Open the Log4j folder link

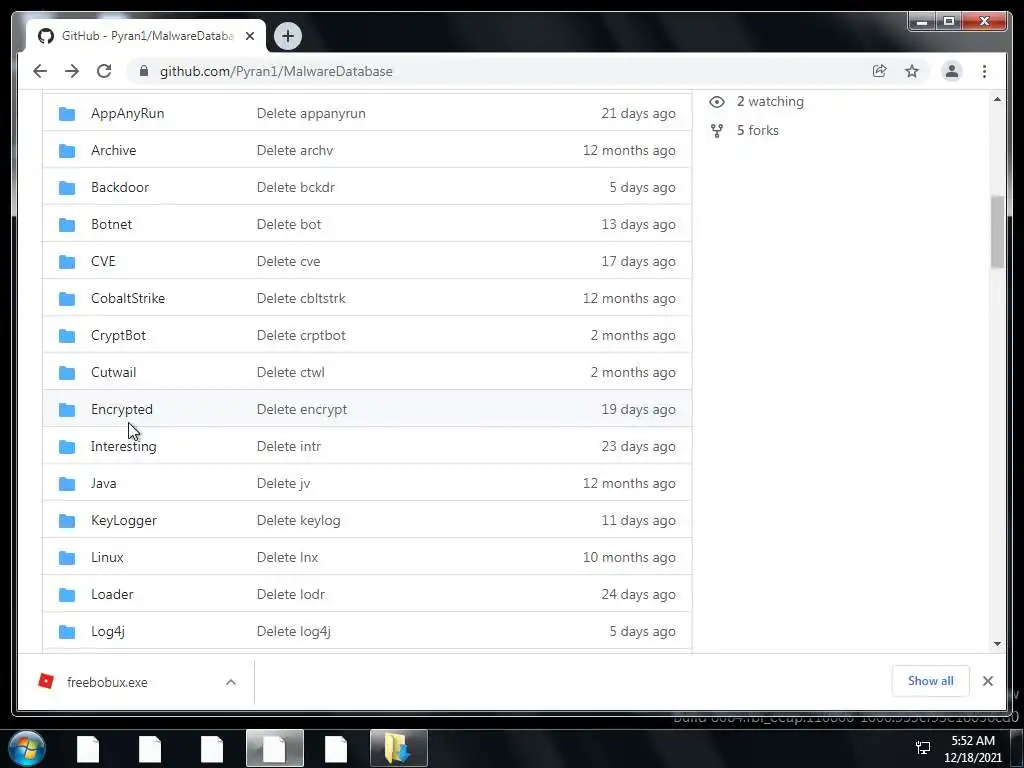coord(108,632)
